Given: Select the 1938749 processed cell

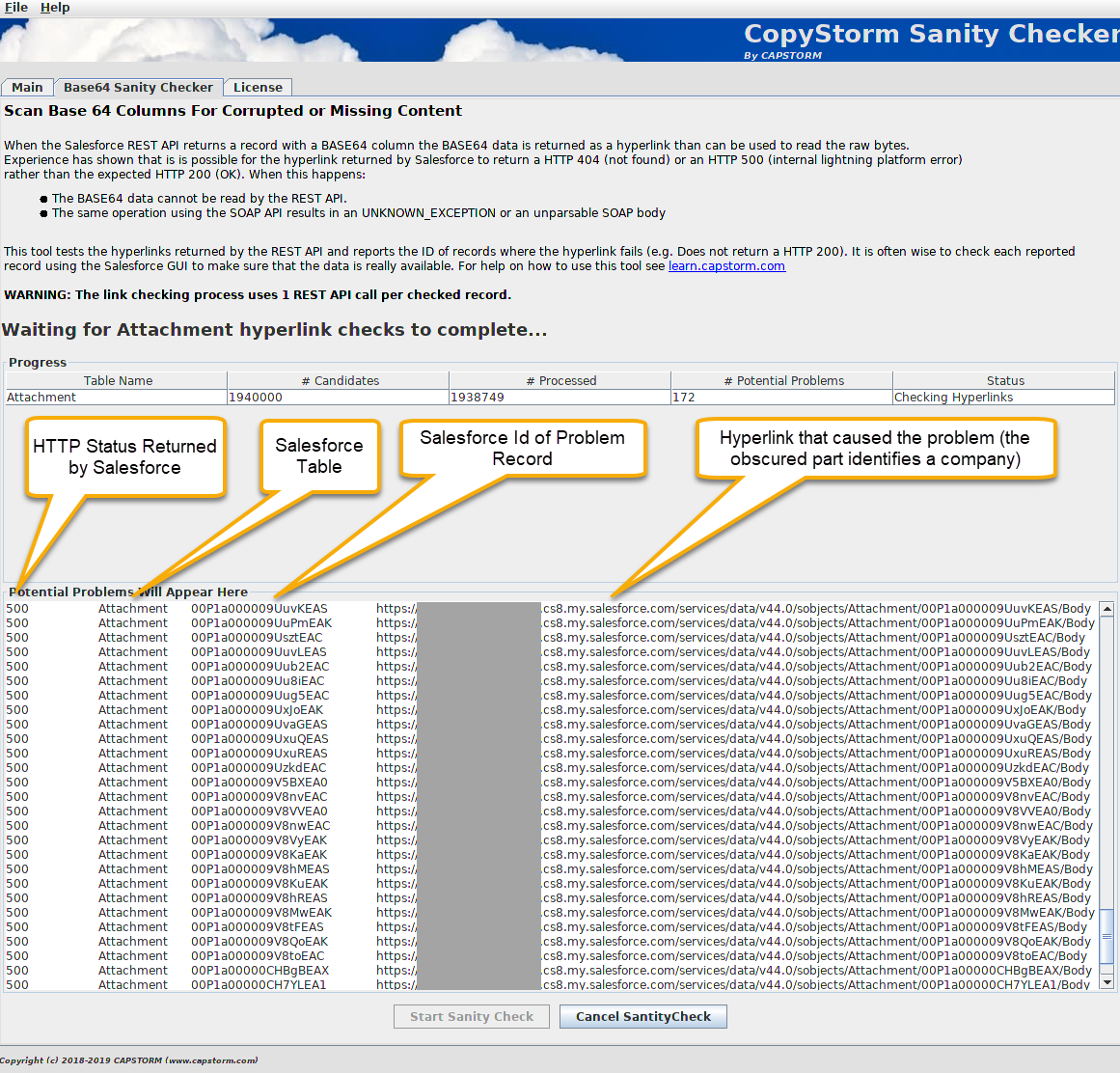Looking at the screenshot, I should (560, 398).
